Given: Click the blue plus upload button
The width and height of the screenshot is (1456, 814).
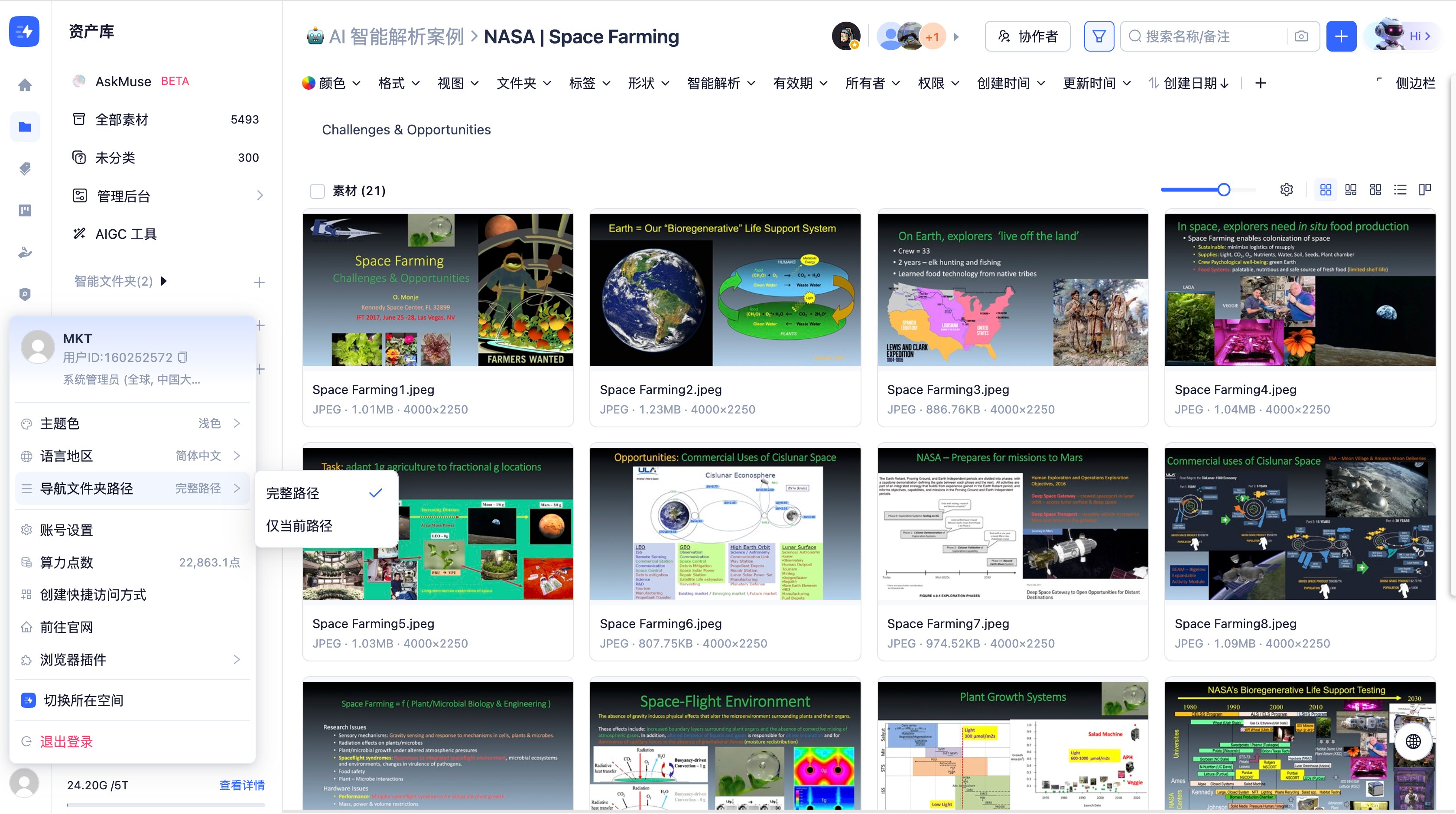Looking at the screenshot, I should (x=1341, y=36).
